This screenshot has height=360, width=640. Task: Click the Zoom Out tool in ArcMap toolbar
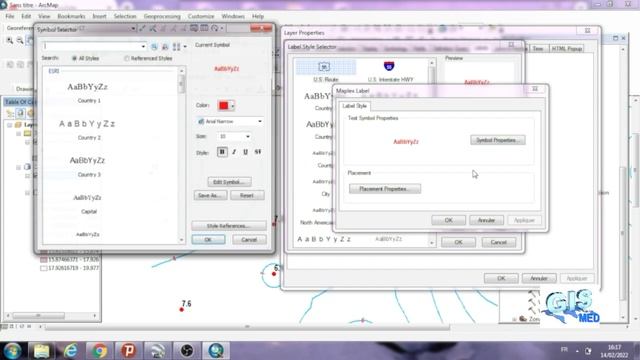point(20,40)
